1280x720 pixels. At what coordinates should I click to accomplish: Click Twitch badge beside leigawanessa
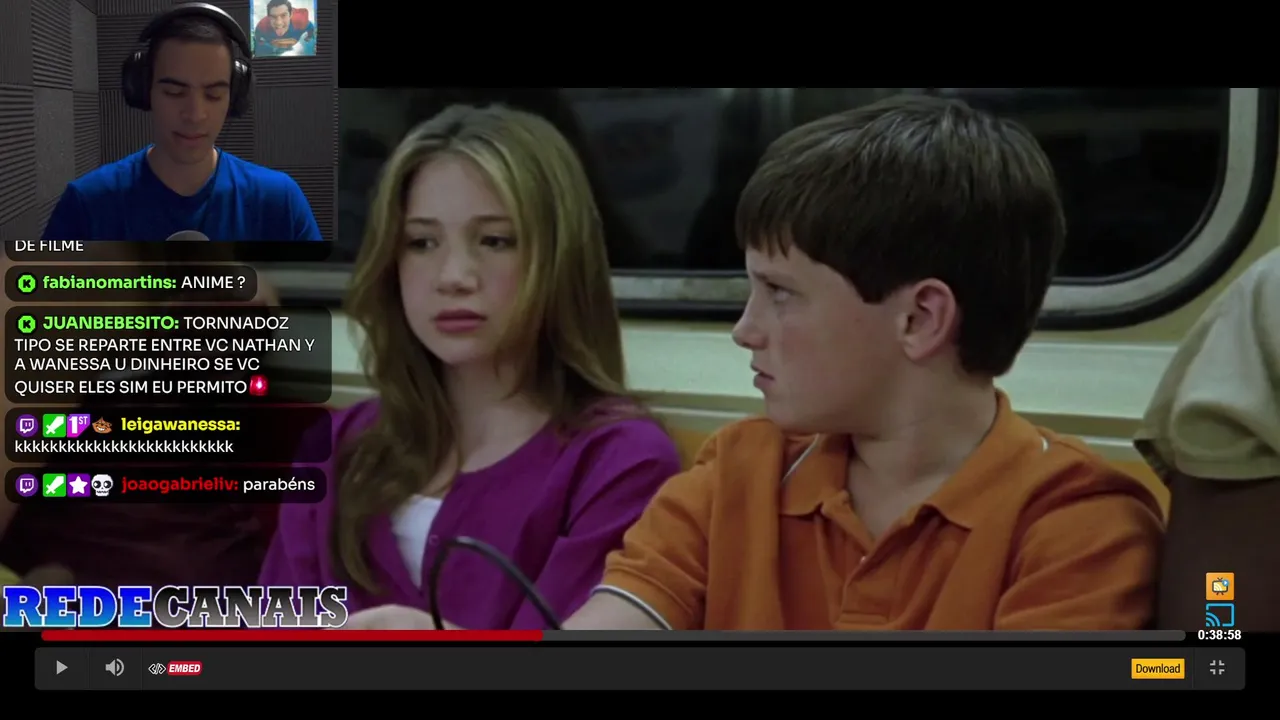point(27,425)
